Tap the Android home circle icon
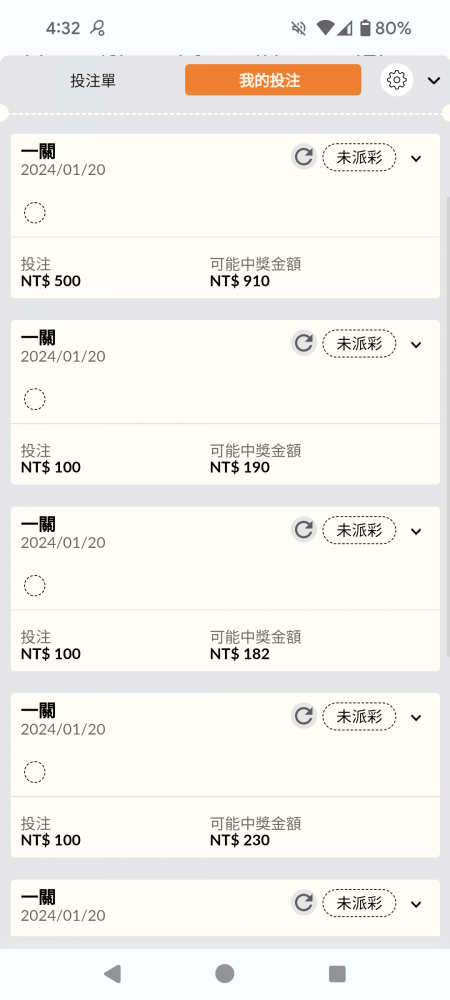 point(224,973)
